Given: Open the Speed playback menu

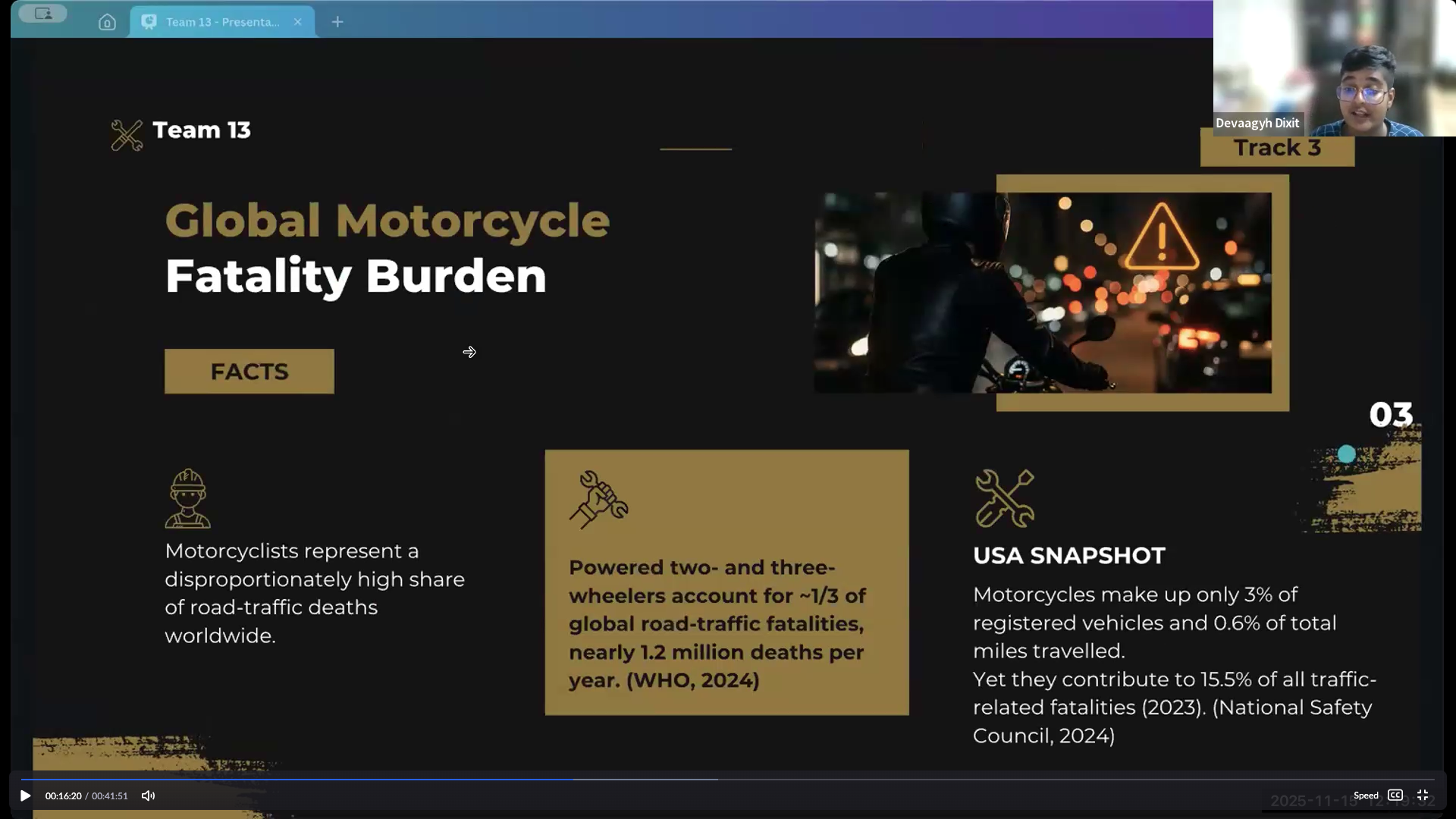Looking at the screenshot, I should click(1365, 795).
